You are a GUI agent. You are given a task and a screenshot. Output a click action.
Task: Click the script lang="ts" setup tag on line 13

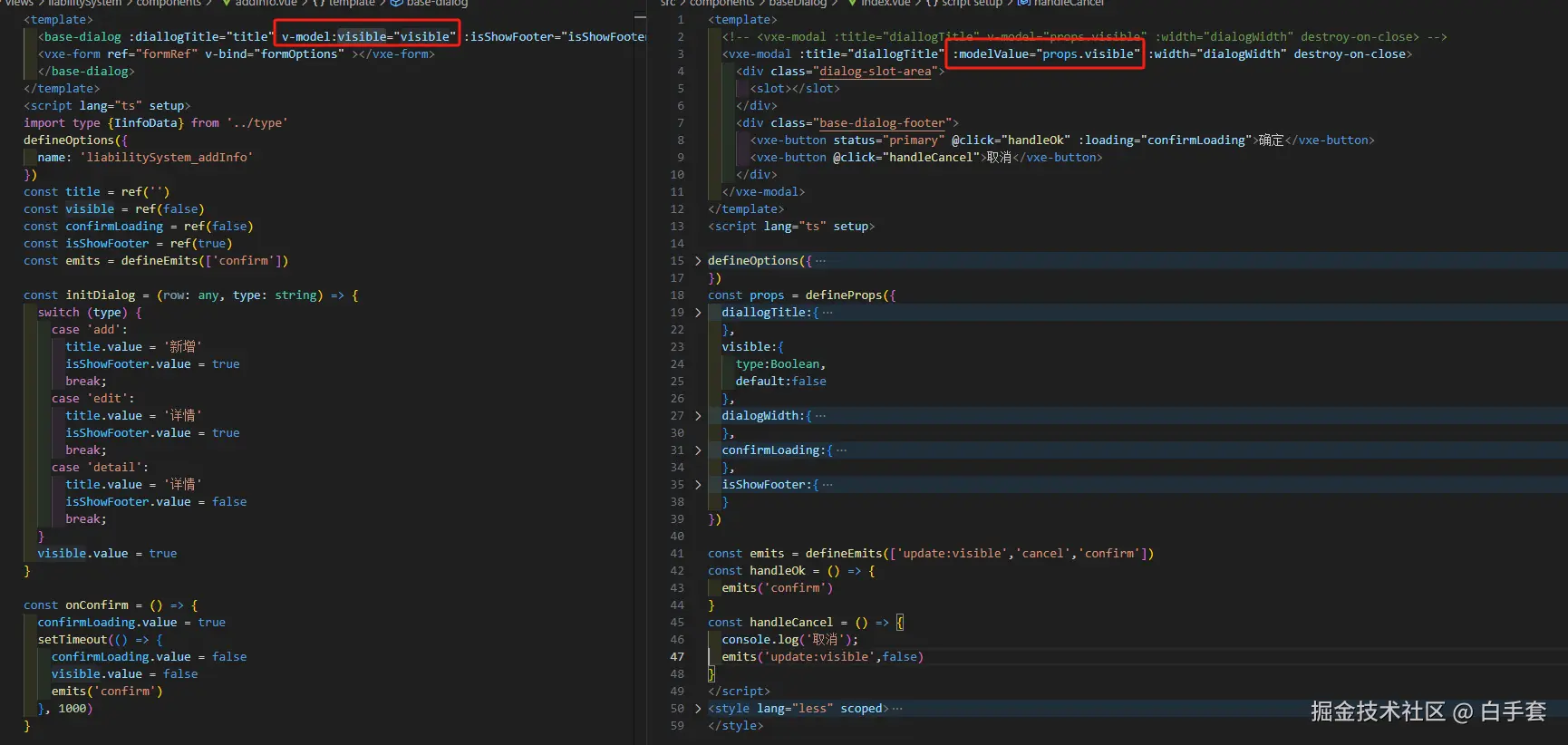click(791, 227)
